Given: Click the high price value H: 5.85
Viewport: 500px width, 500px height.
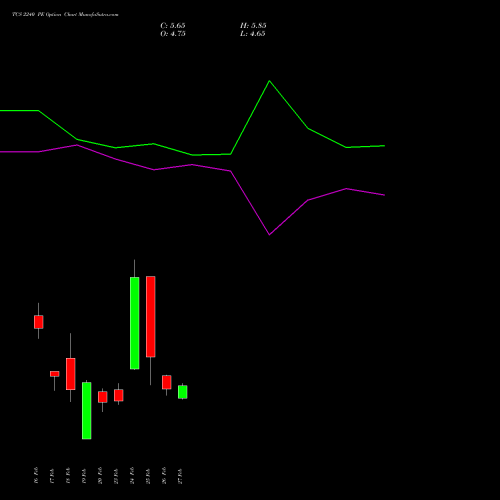Looking at the screenshot, I should (x=253, y=26).
